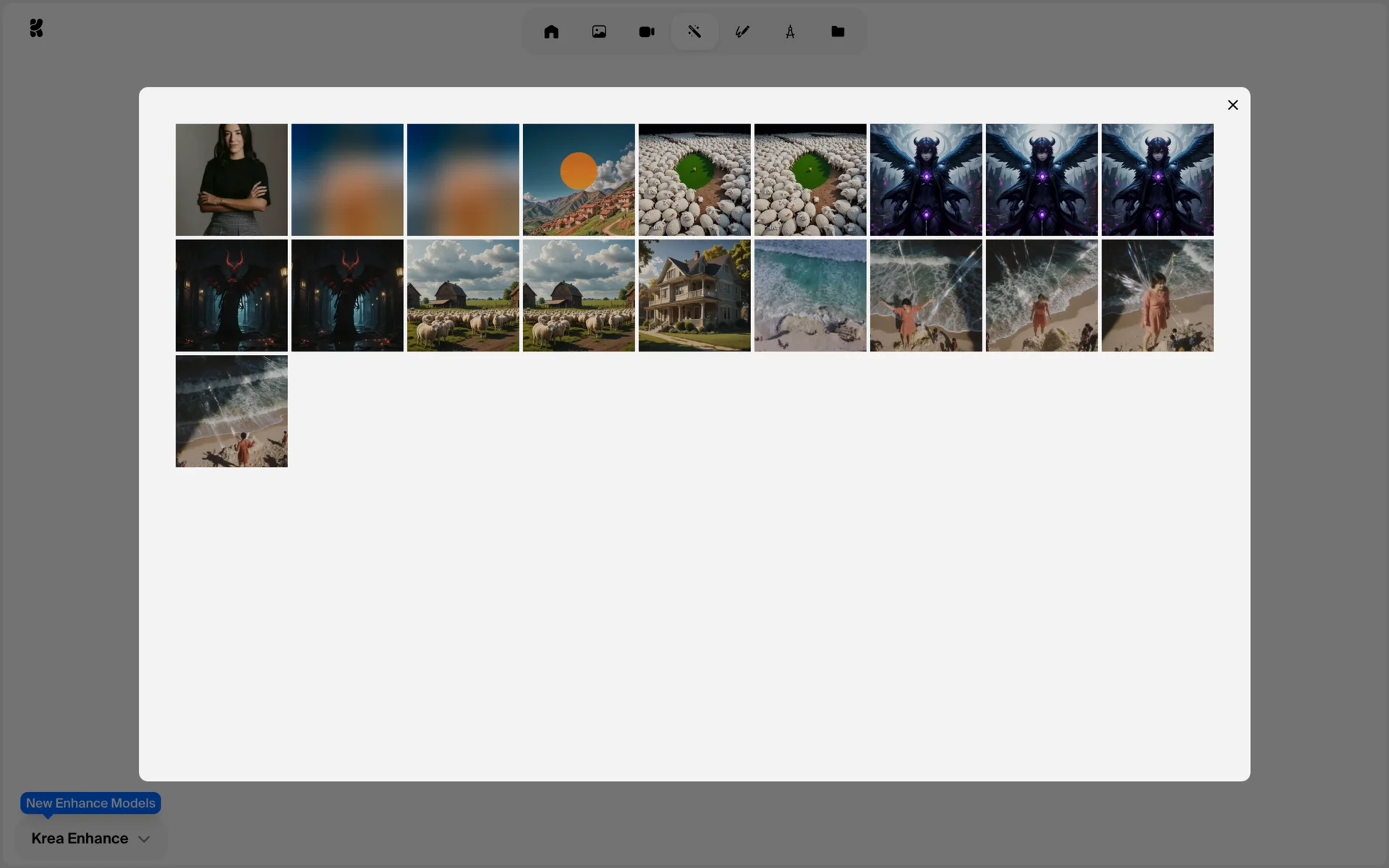This screenshot has width=1389, height=868.
Task: Select the first sheep barn field thumbnail
Action: click(x=463, y=295)
